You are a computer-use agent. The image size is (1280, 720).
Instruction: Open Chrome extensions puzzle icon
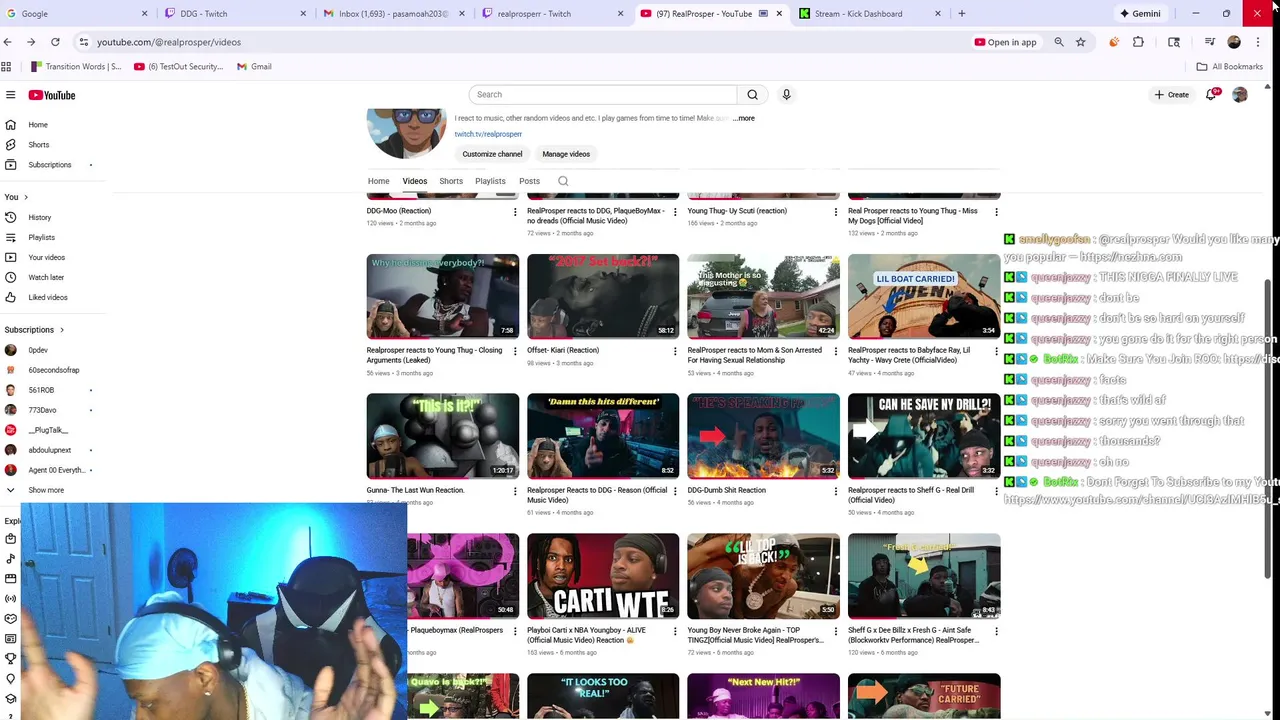point(1138,42)
